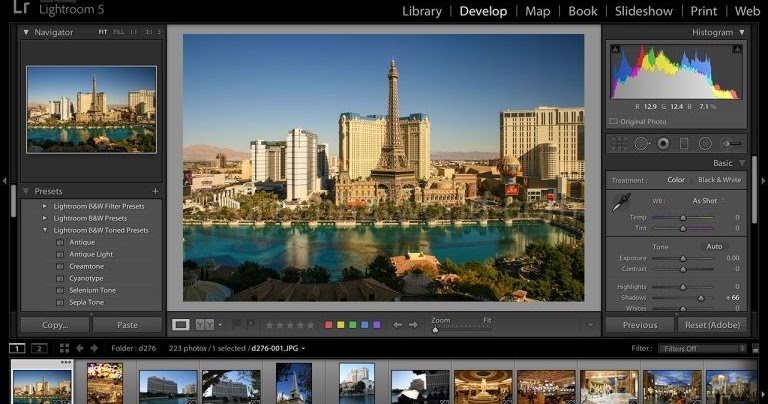Viewport: 768px width, 404px height.
Task: Select the Crop Overlay tool
Action: coord(619,144)
